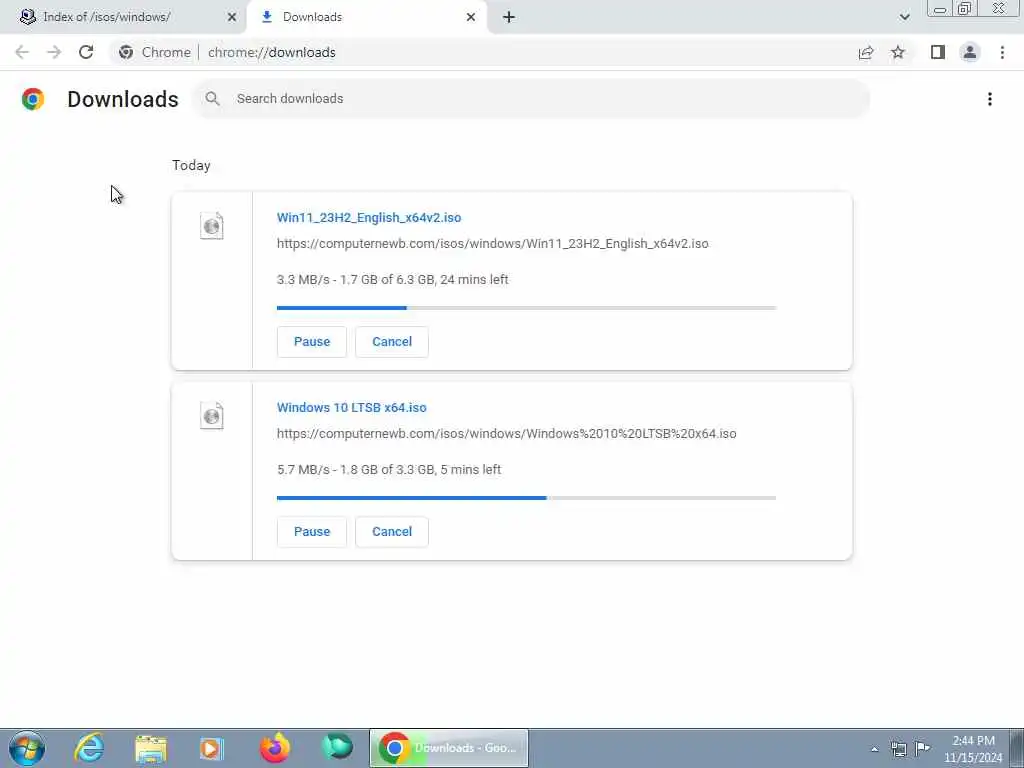Launch Internet Explorer from taskbar
The width and height of the screenshot is (1024, 768).
pyautogui.click(x=89, y=748)
